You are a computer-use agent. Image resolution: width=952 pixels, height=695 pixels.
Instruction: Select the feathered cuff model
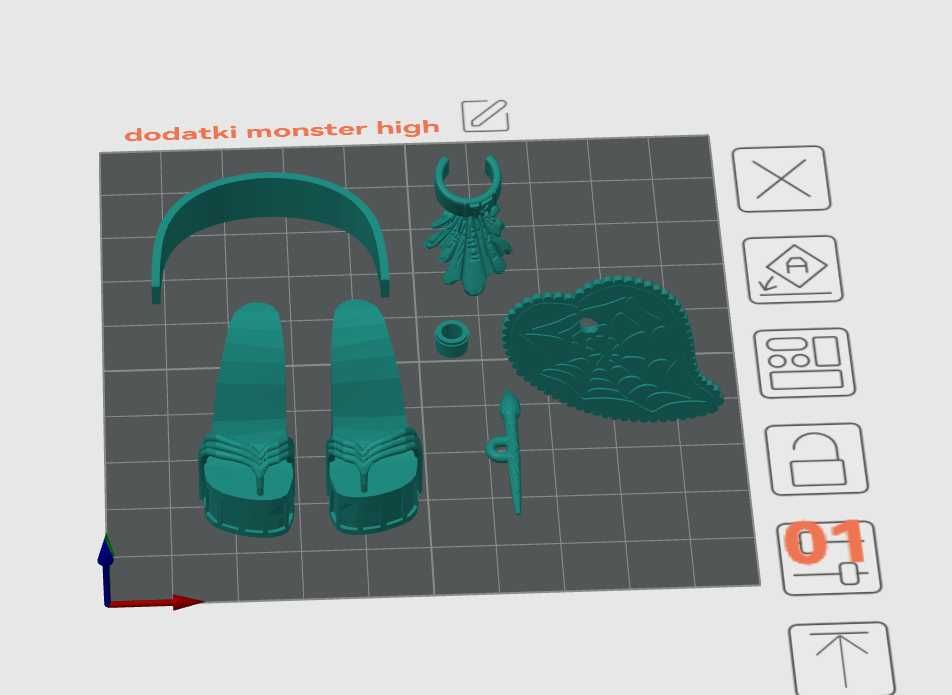coord(468,225)
